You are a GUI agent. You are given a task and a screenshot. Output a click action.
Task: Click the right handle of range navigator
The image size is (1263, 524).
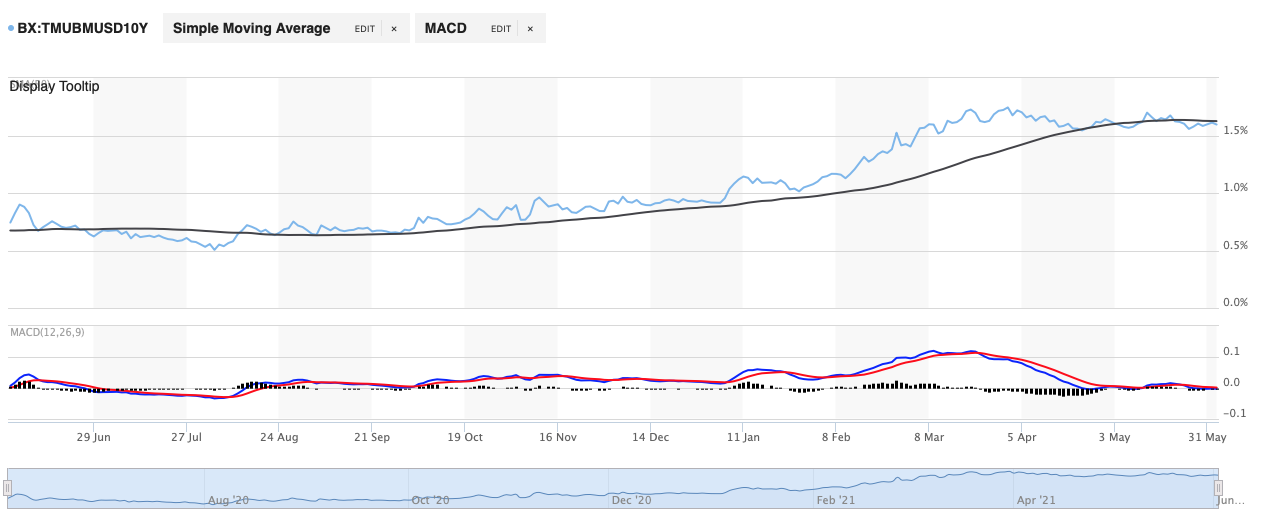(1218, 488)
